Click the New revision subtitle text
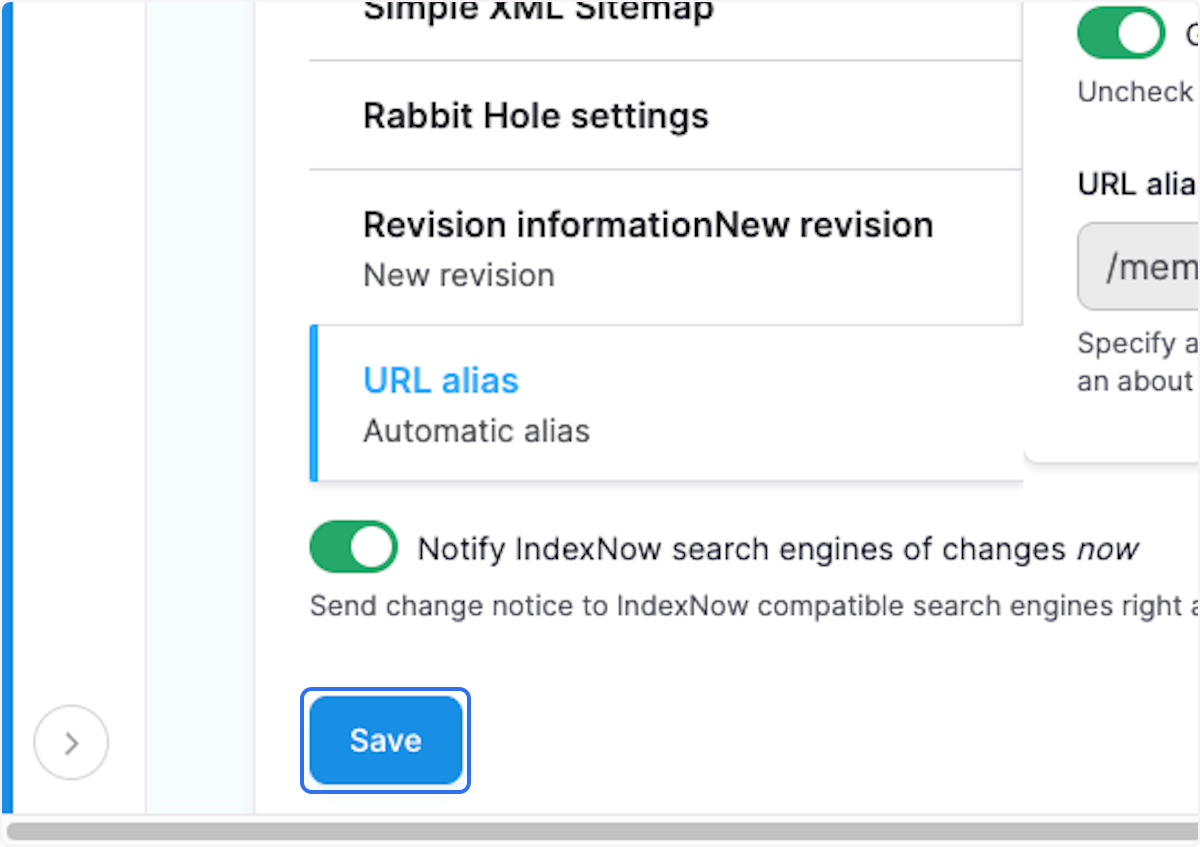This screenshot has width=1200, height=847. coord(459,275)
